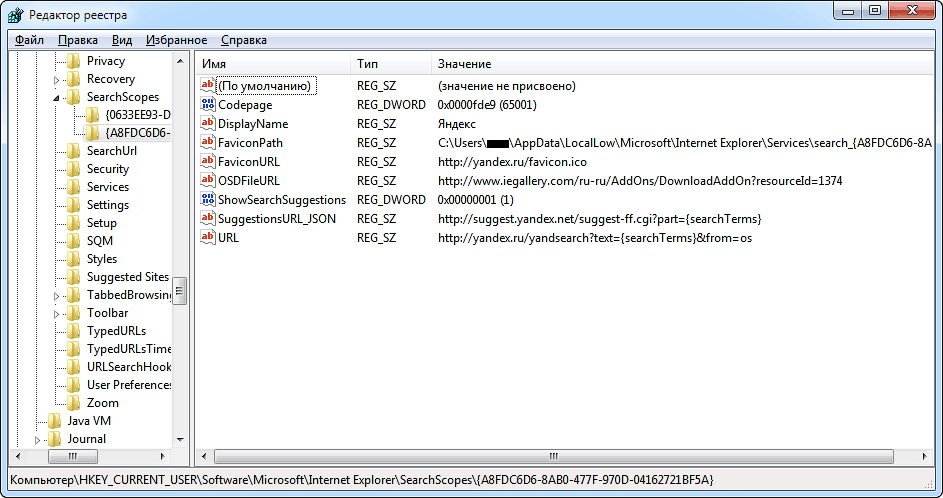Click the values pane's horizontal scrollbar thumb
Screen dimensions: 943x498
point(554,456)
